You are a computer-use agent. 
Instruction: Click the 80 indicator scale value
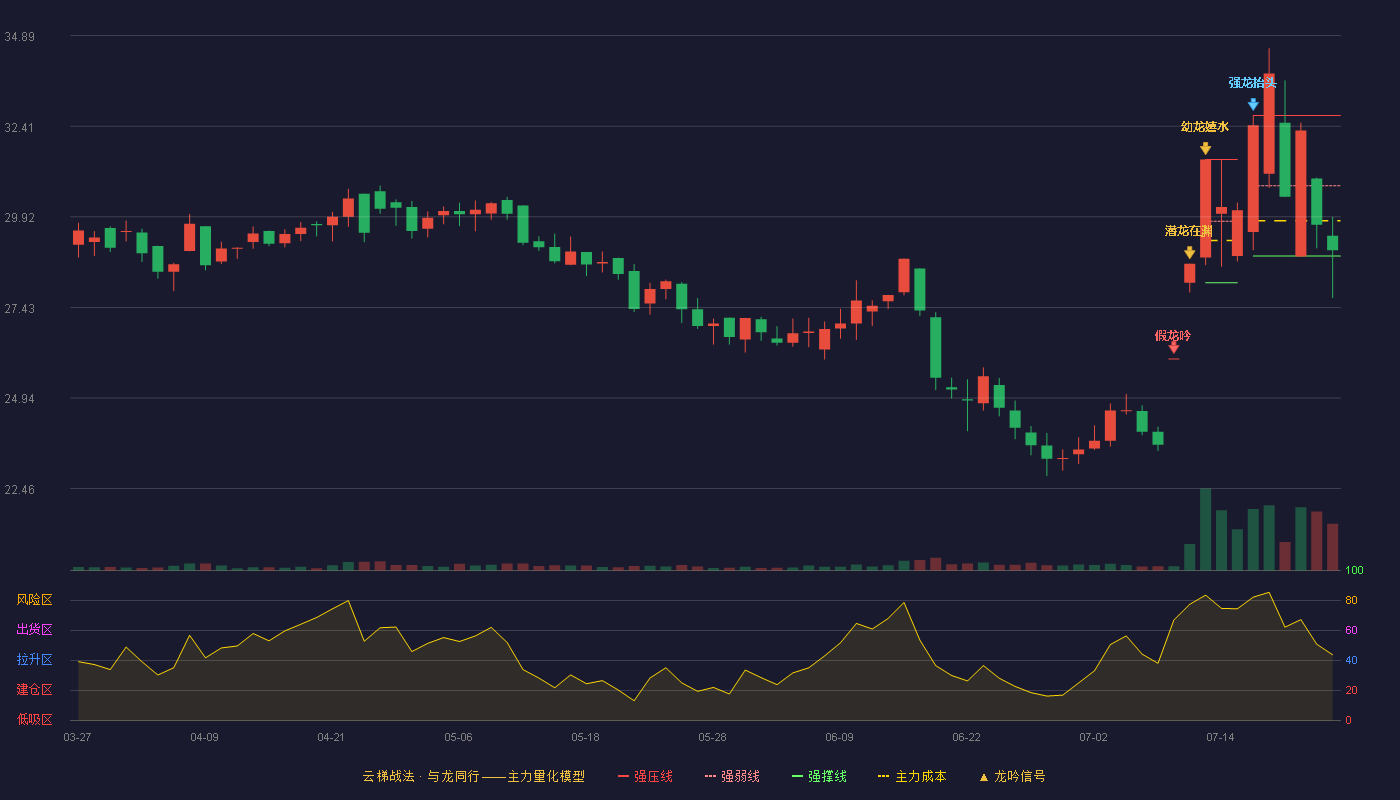[x=1350, y=600]
